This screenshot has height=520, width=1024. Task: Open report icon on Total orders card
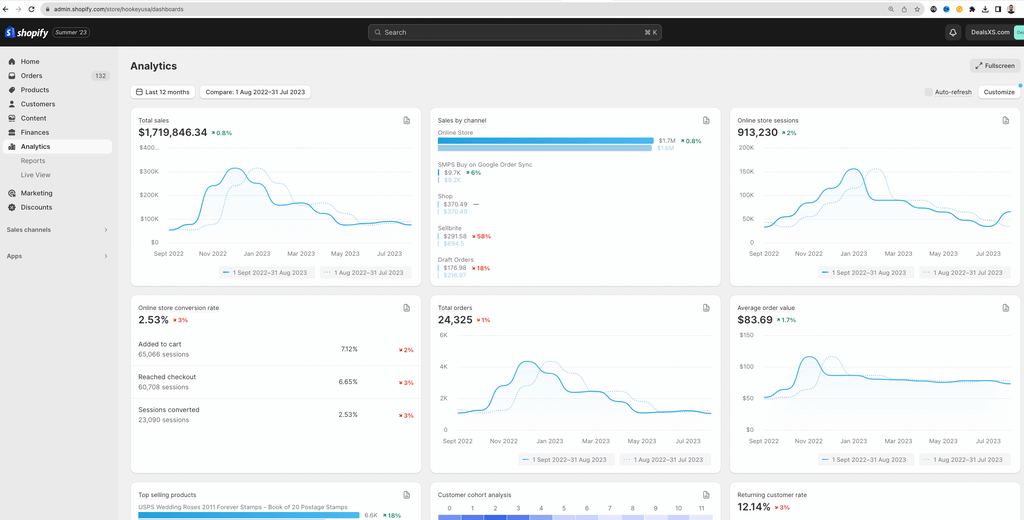(x=706, y=308)
